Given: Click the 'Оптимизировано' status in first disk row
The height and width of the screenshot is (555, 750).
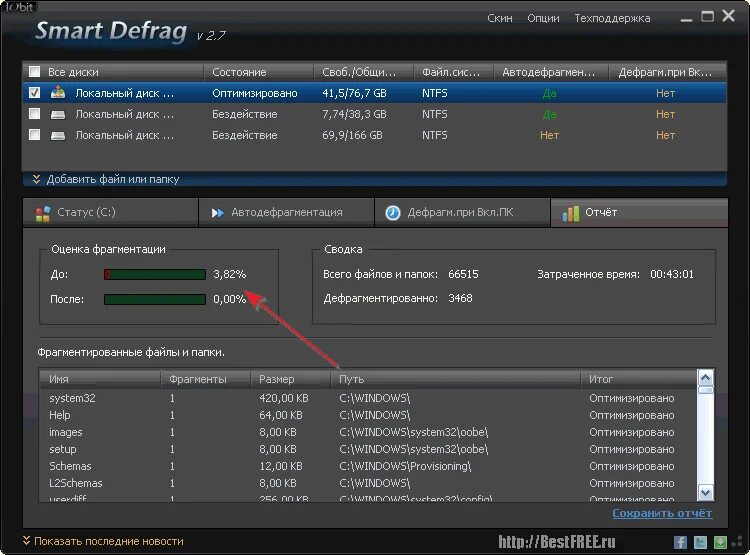Looking at the screenshot, I should [x=254, y=93].
